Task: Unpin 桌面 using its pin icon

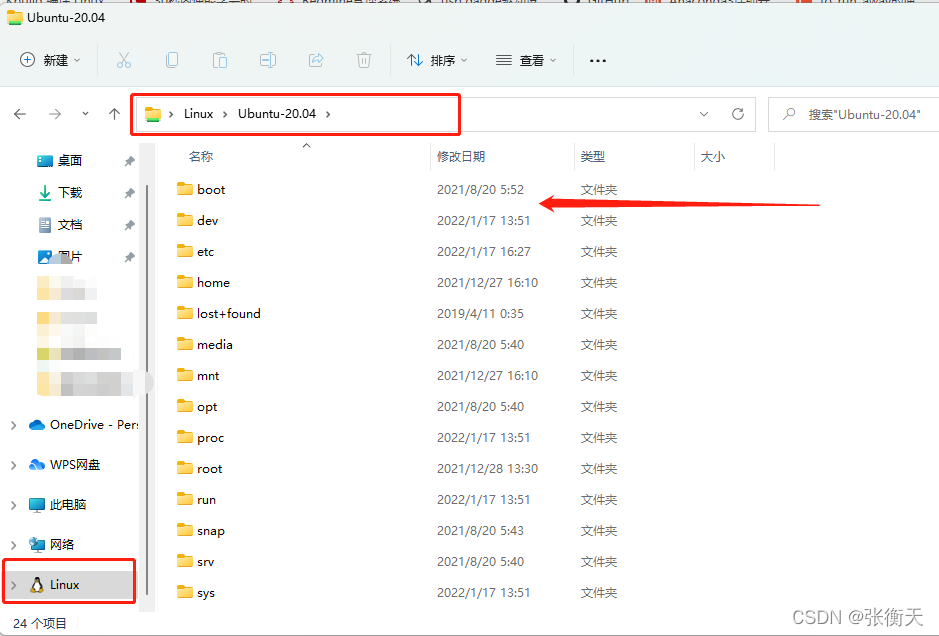Action: [x=129, y=160]
